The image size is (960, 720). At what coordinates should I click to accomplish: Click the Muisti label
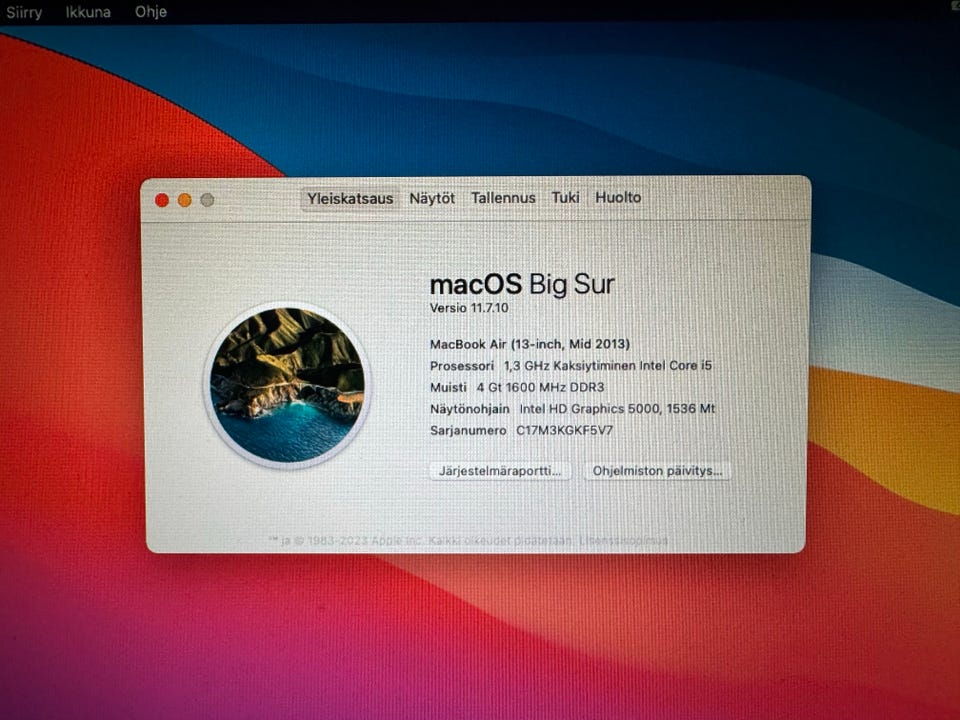tap(448, 387)
